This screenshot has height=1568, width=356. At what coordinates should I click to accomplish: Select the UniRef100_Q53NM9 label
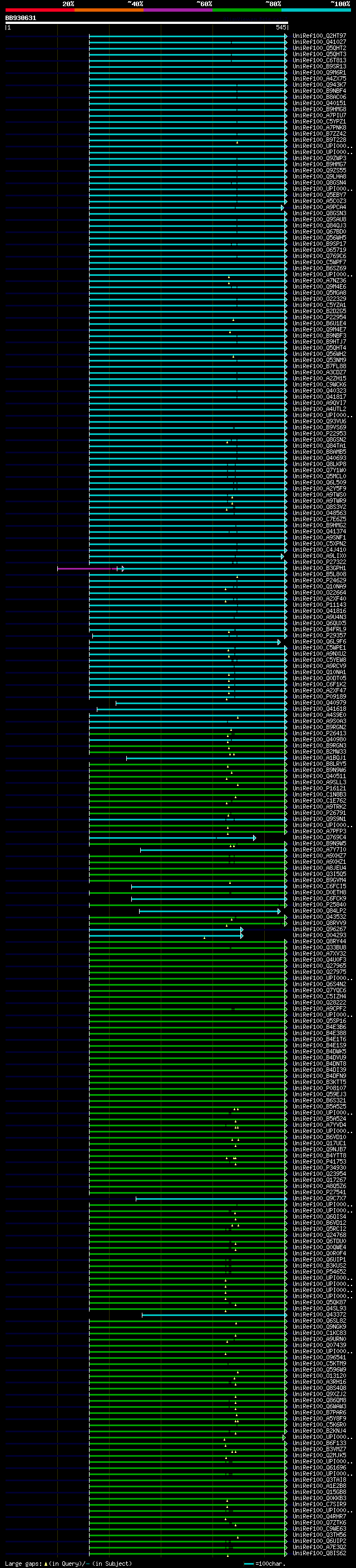(x=319, y=360)
